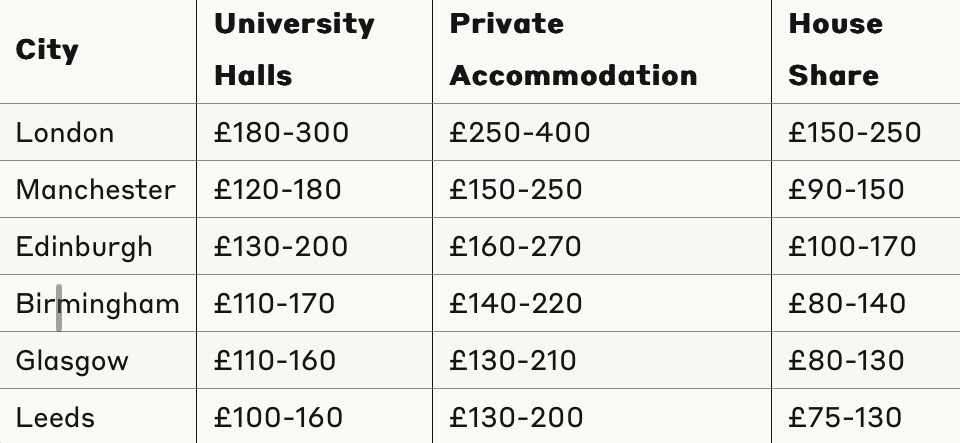Select the Manchester row label
Image resolution: width=960 pixels, height=443 pixels.
95,190
